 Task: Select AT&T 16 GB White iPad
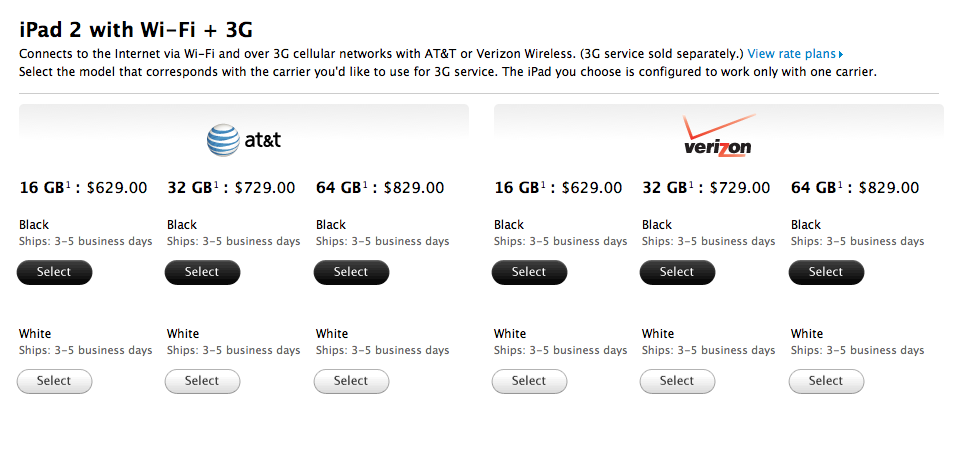(x=54, y=381)
